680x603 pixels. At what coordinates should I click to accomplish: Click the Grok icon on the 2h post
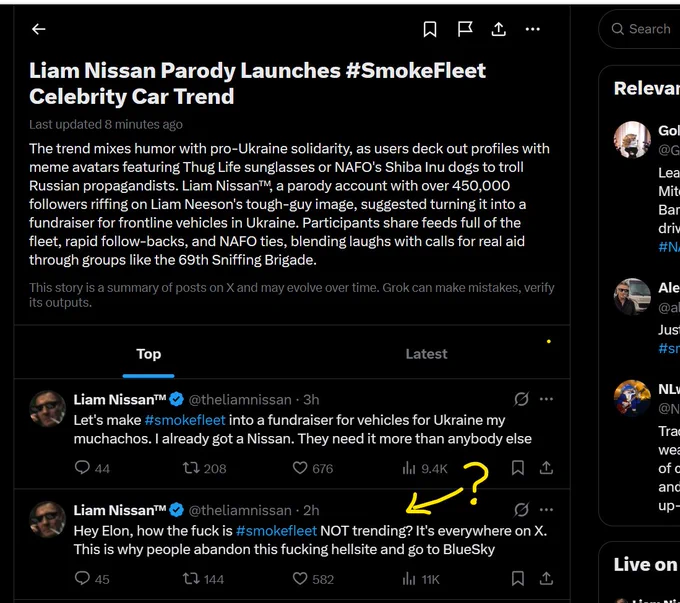[x=521, y=510]
